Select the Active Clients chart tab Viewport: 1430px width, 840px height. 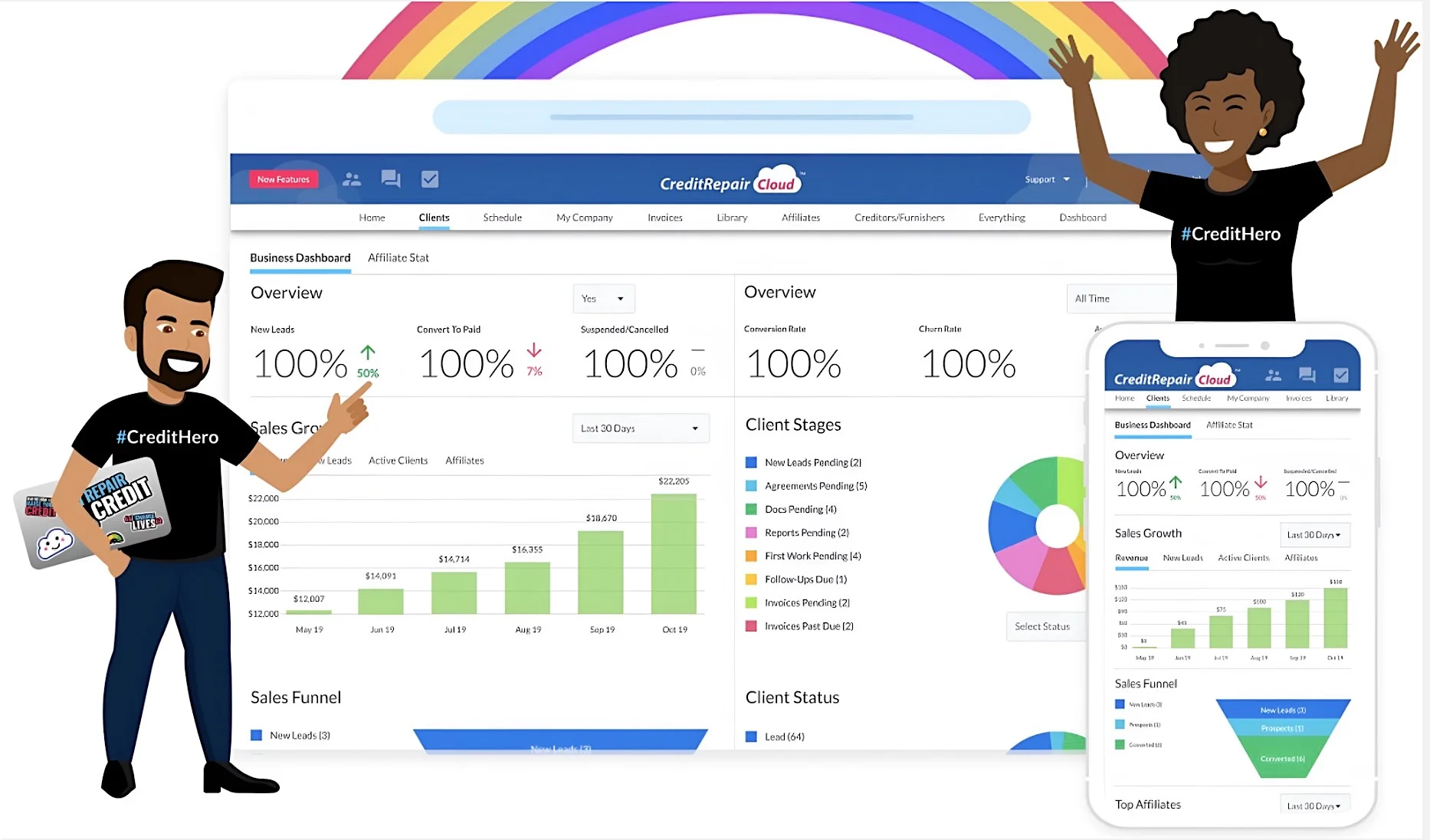(x=398, y=461)
